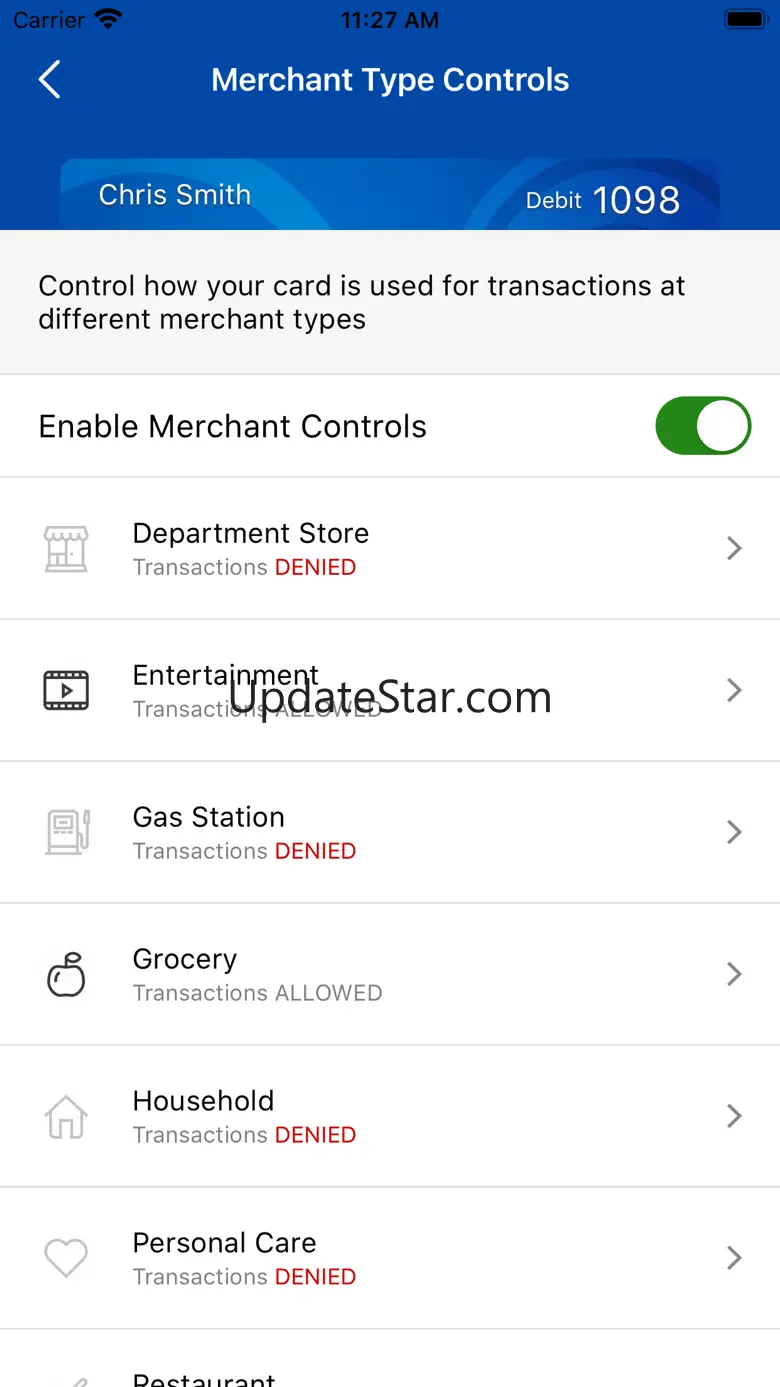Tap the Department Store shop icon
The height and width of the screenshot is (1387, 780).
tap(66, 548)
